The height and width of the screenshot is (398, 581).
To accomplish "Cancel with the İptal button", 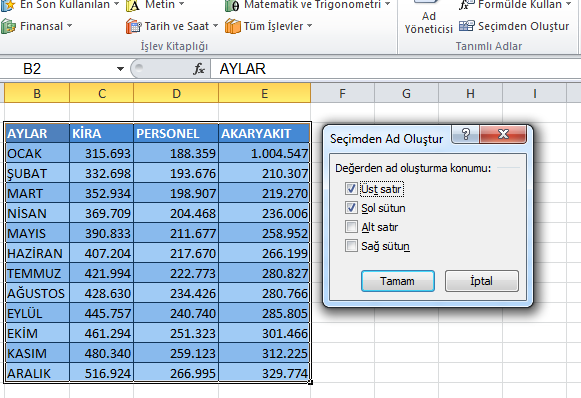I will (x=481, y=281).
